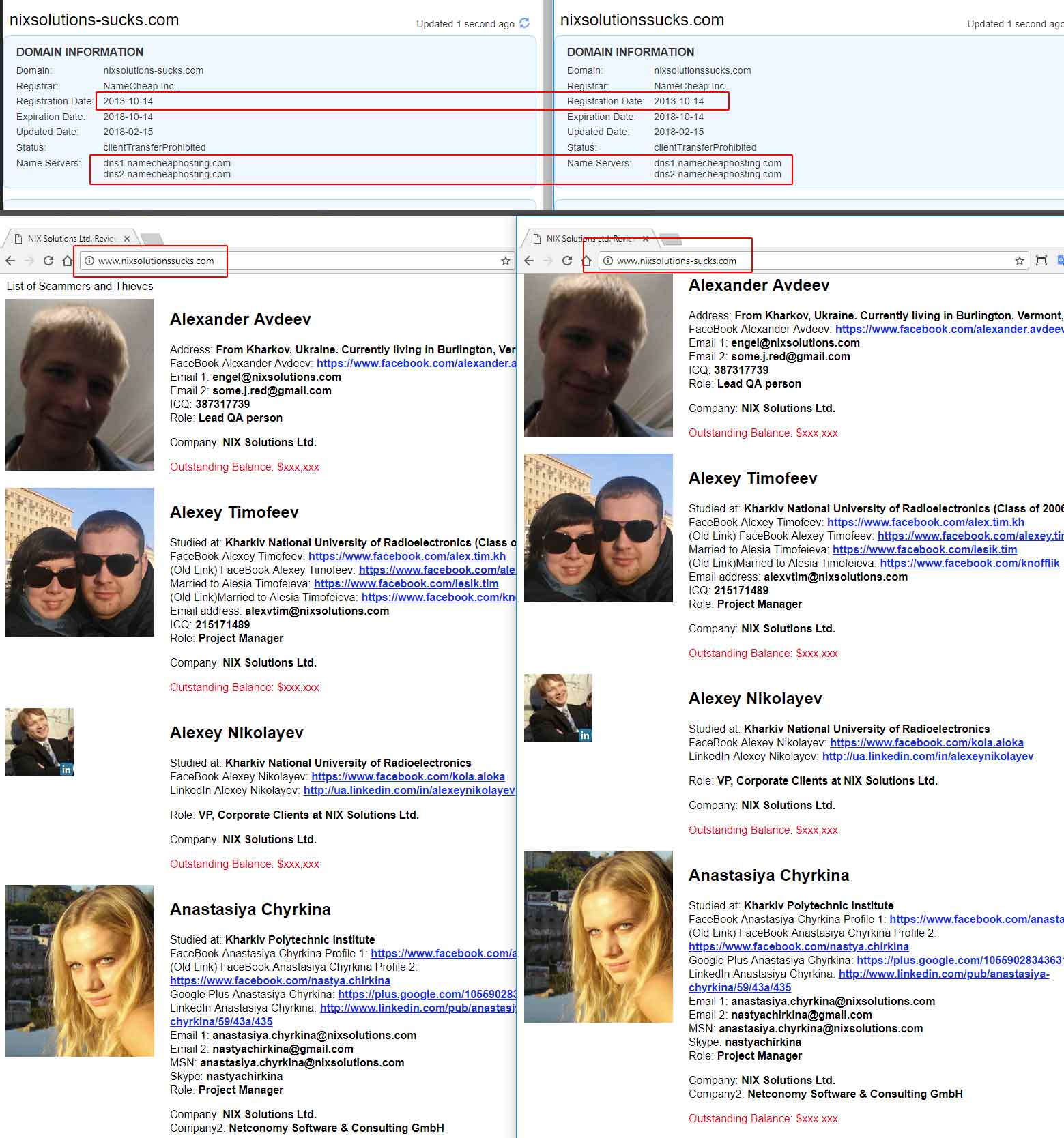Click the nixsolutions-sucks.com WHOIS heading
This screenshot has height=1138, width=1064.
click(x=94, y=20)
